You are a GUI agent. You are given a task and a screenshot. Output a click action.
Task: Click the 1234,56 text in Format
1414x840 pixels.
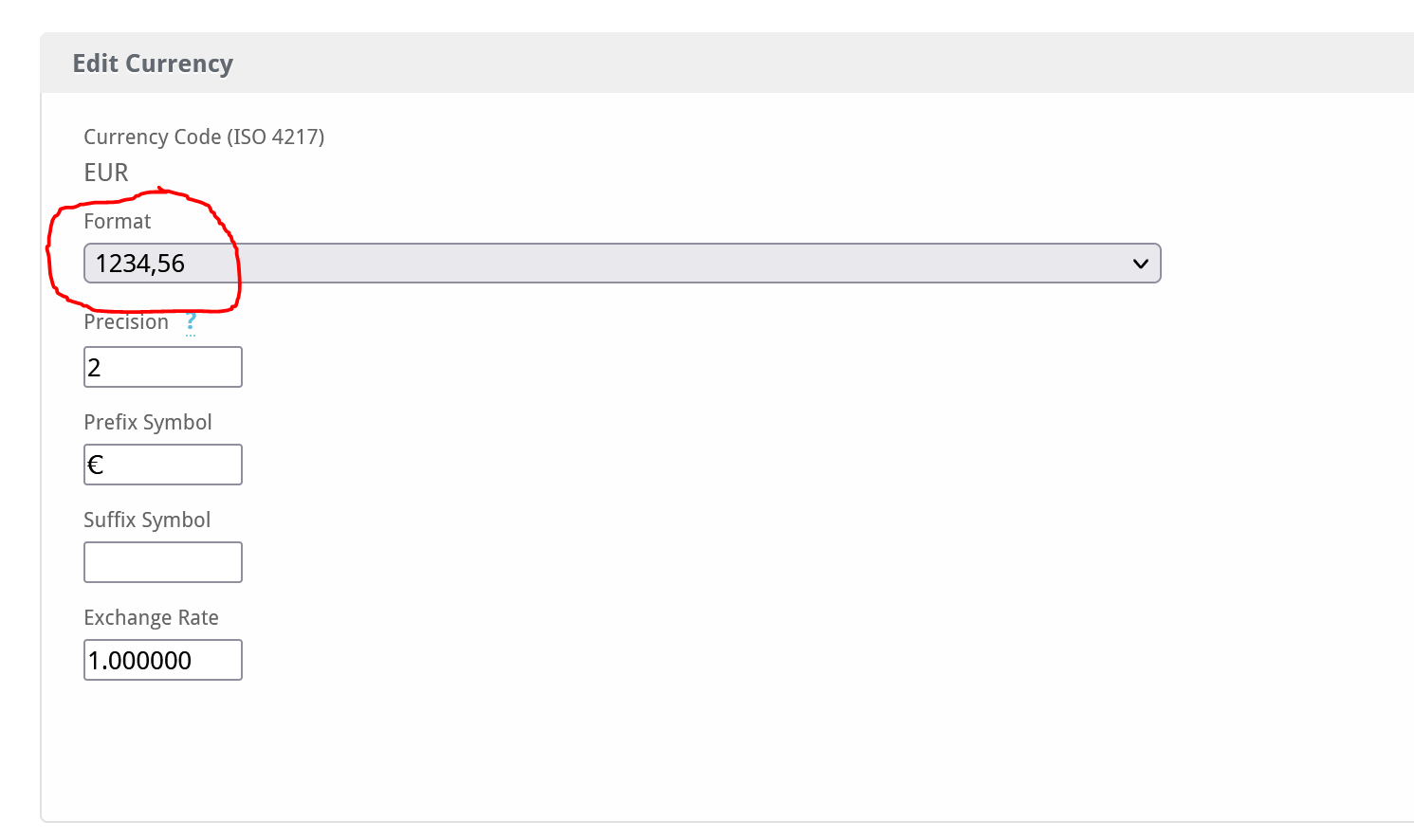tap(140, 264)
